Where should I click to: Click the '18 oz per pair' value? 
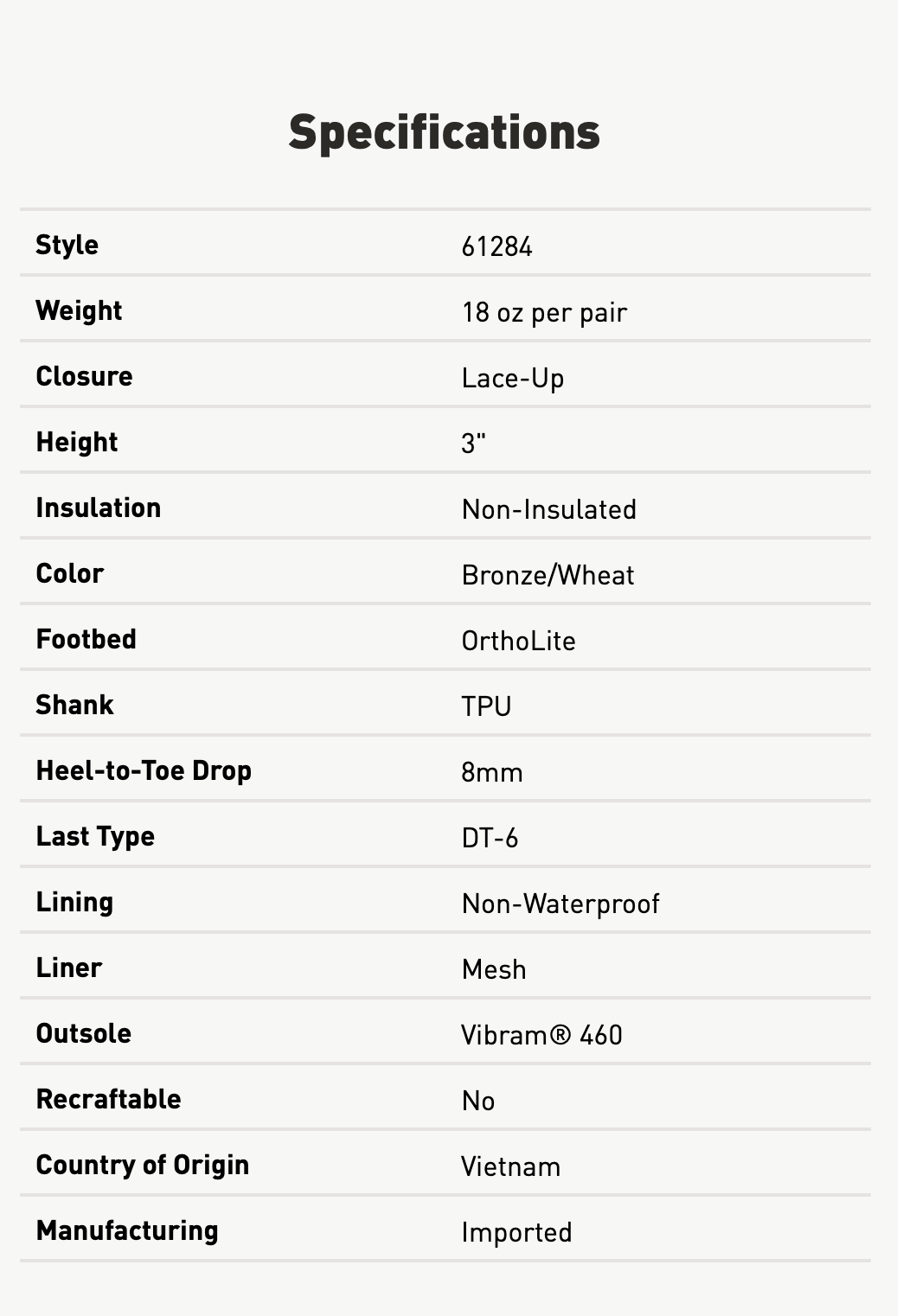(543, 313)
